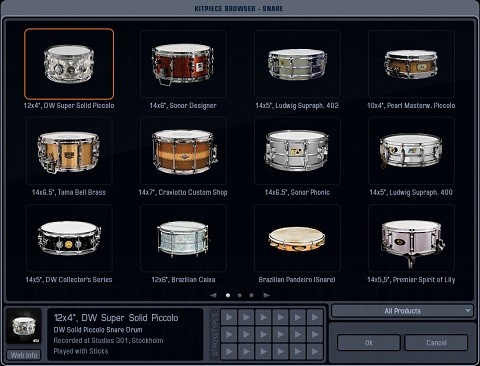Image resolution: width=480 pixels, height=366 pixels.
Task: Choose the 14x6.5 Tama Bell Brass snare
Action: pyautogui.click(x=69, y=151)
